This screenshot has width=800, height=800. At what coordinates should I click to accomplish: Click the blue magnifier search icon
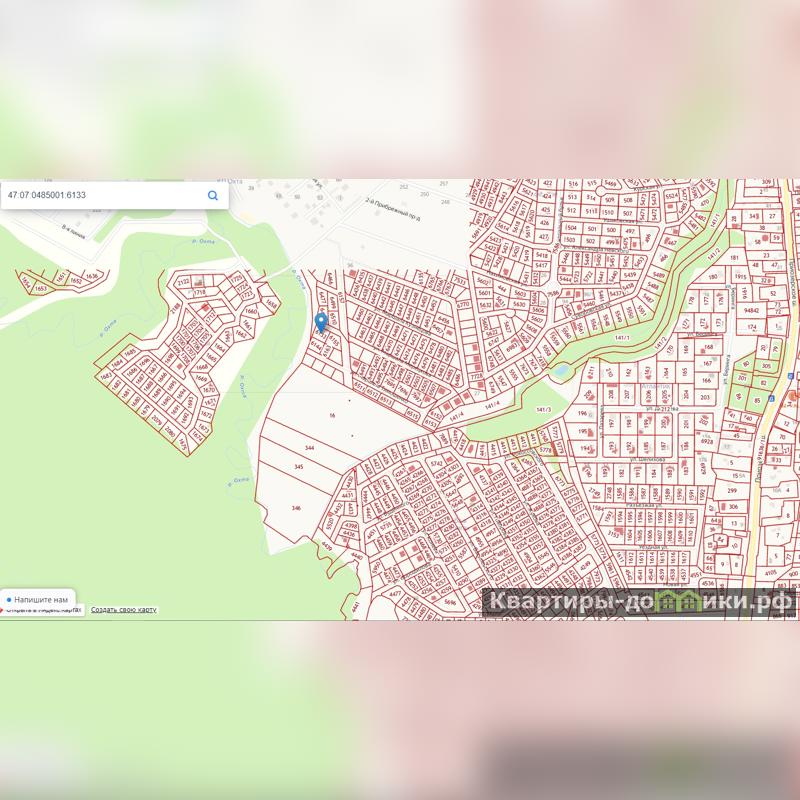tap(213, 195)
